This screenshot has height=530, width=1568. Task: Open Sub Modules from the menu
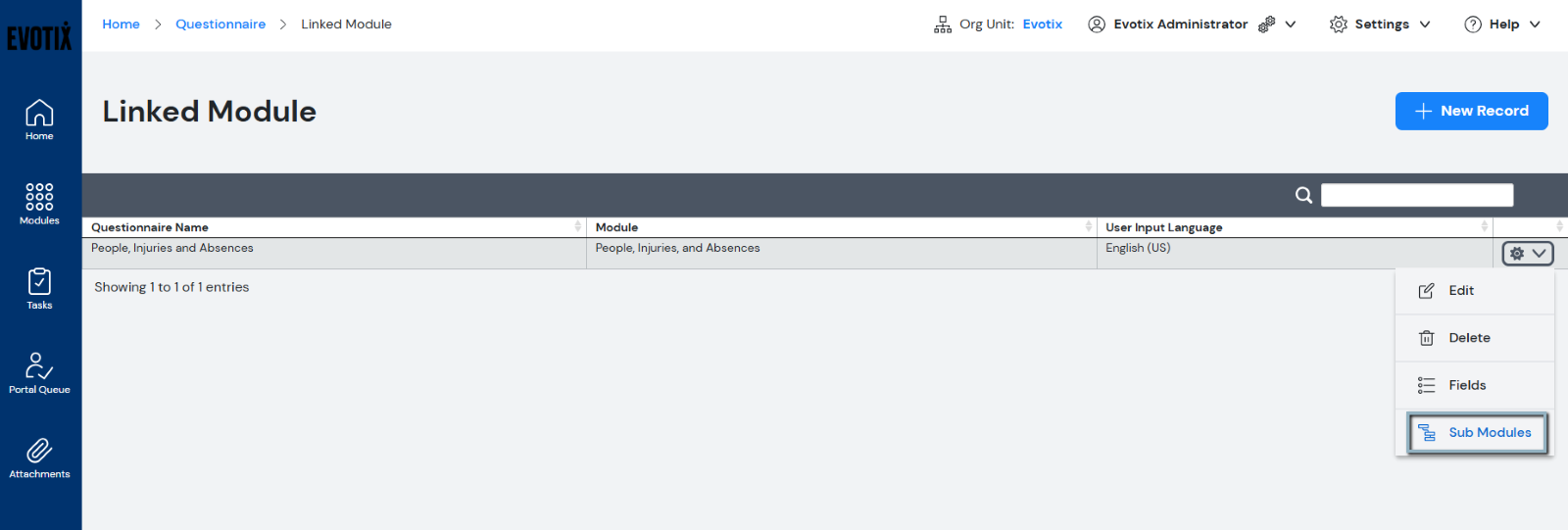click(x=1478, y=433)
